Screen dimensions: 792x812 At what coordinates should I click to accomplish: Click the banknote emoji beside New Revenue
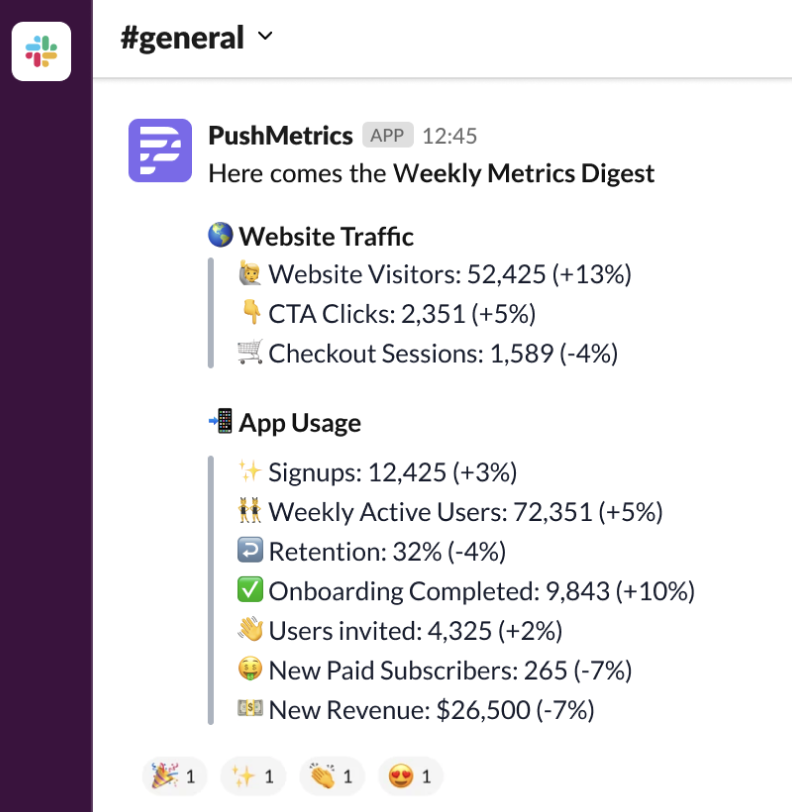250,710
